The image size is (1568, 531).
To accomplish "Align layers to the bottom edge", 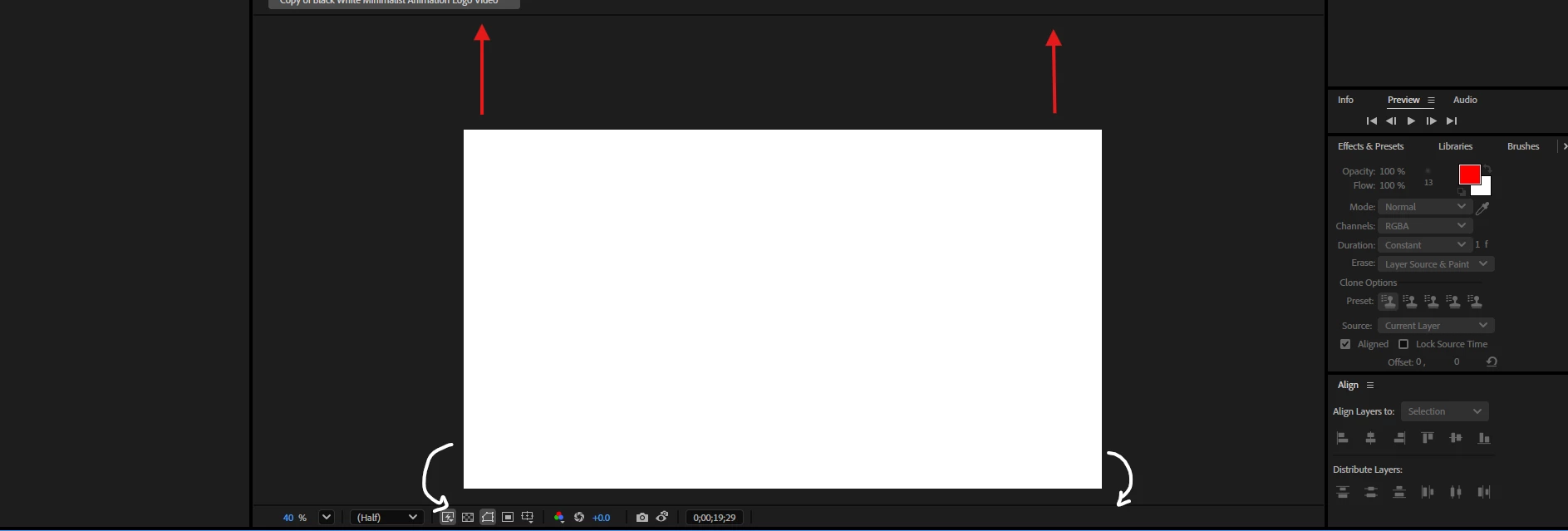I will (x=1484, y=438).
